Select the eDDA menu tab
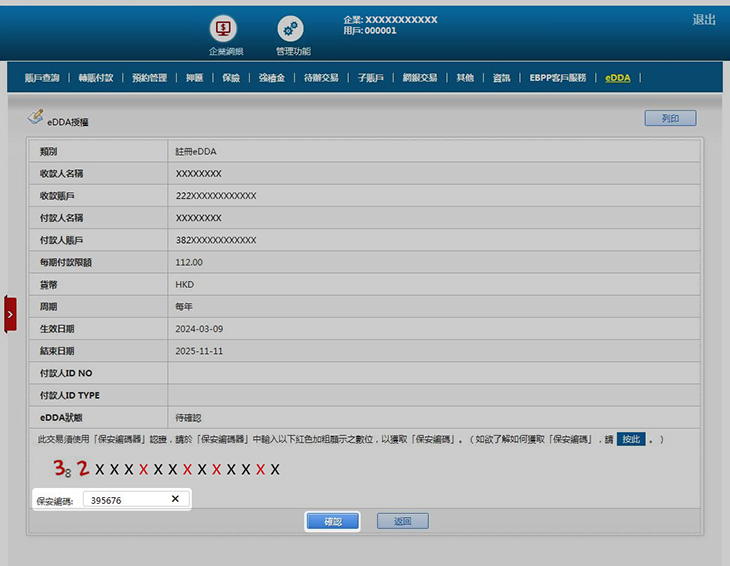The image size is (730, 566). pyautogui.click(x=617, y=77)
